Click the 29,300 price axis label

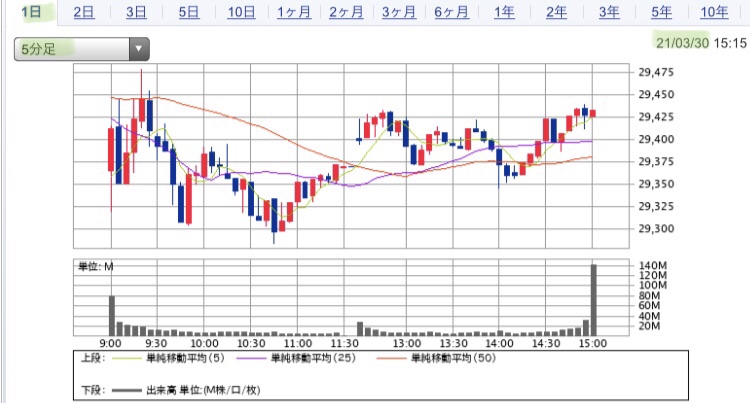coord(656,228)
